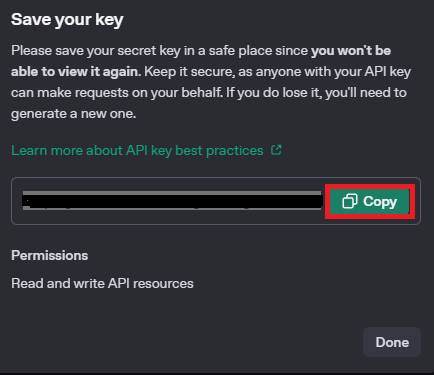Click the word Copy in the green button
Image resolution: width=434 pixels, height=375 pixels.
pyautogui.click(x=380, y=201)
